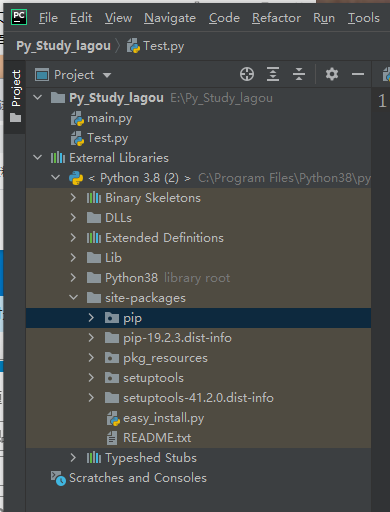
Task: Select the setuptools-41.2.0.dist-info row label
Action: 198,398
